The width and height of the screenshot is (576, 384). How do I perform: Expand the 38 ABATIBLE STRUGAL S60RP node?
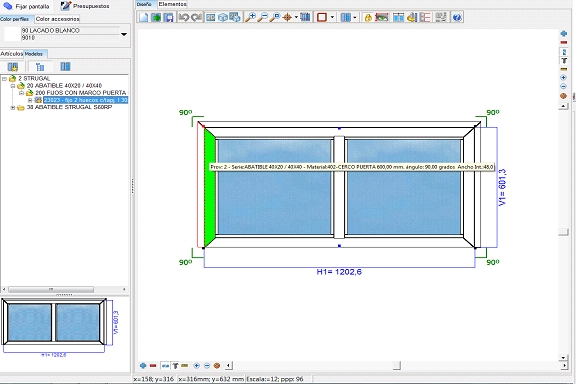coord(13,108)
